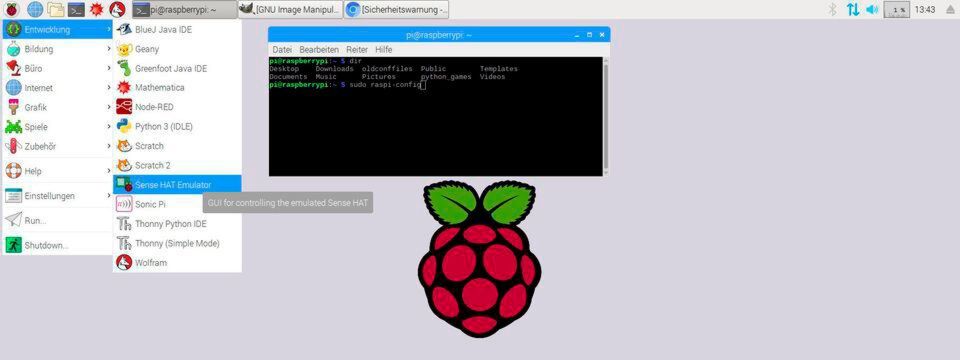Close the terminal window

(x=602, y=35)
